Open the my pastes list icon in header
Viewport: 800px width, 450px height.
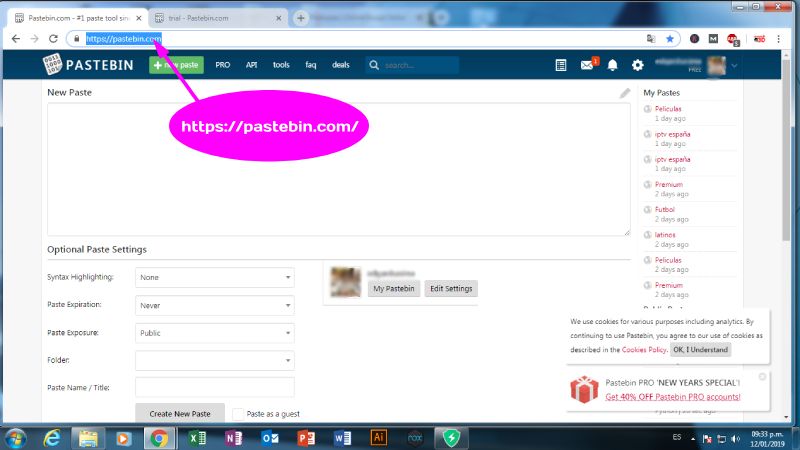561,65
